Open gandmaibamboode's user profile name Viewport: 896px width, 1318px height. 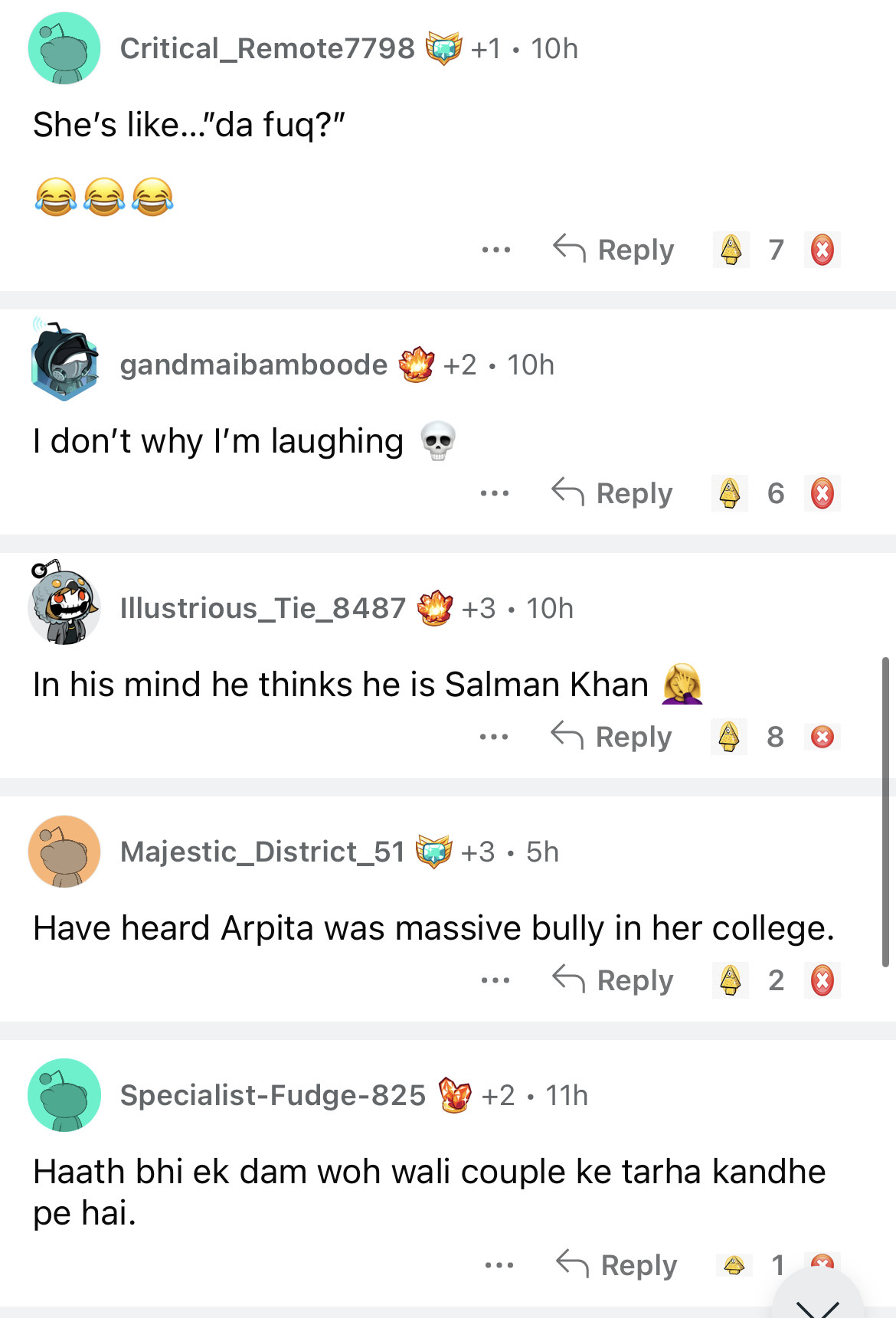point(253,365)
